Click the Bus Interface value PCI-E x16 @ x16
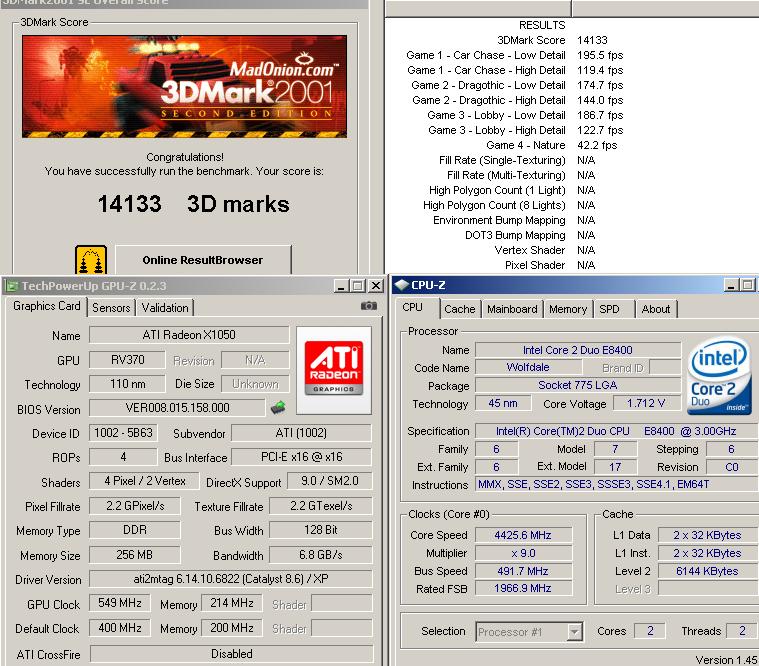 pyautogui.click(x=302, y=457)
